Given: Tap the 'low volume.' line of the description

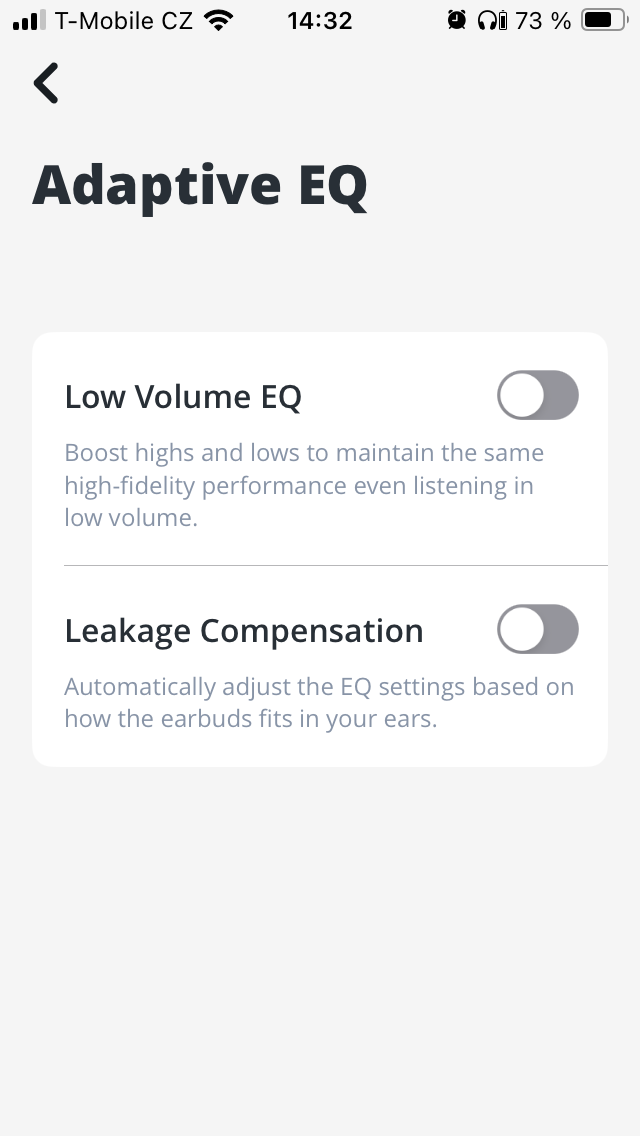Looking at the screenshot, I should pos(131,519).
